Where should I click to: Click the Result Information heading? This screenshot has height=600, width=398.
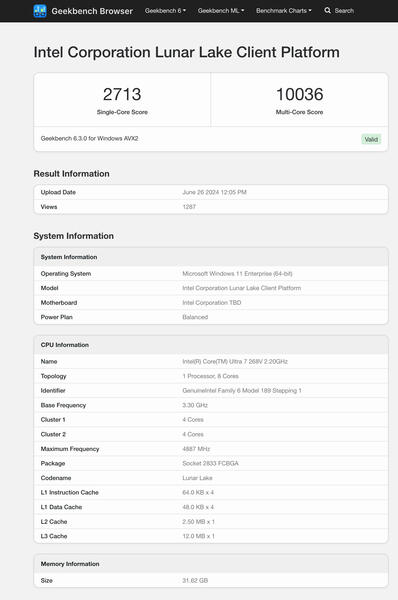pyautogui.click(x=72, y=174)
